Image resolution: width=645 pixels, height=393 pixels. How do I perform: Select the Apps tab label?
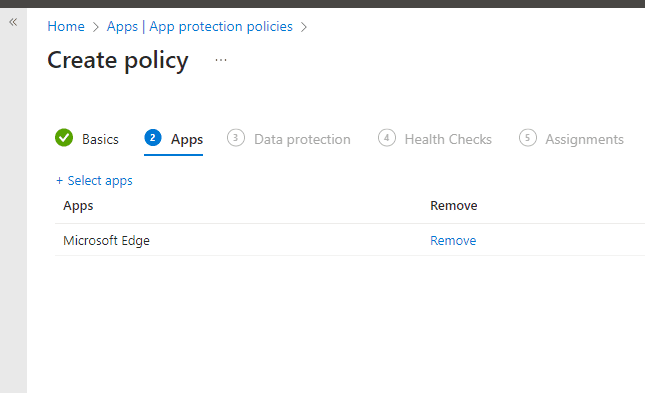pyautogui.click(x=187, y=139)
